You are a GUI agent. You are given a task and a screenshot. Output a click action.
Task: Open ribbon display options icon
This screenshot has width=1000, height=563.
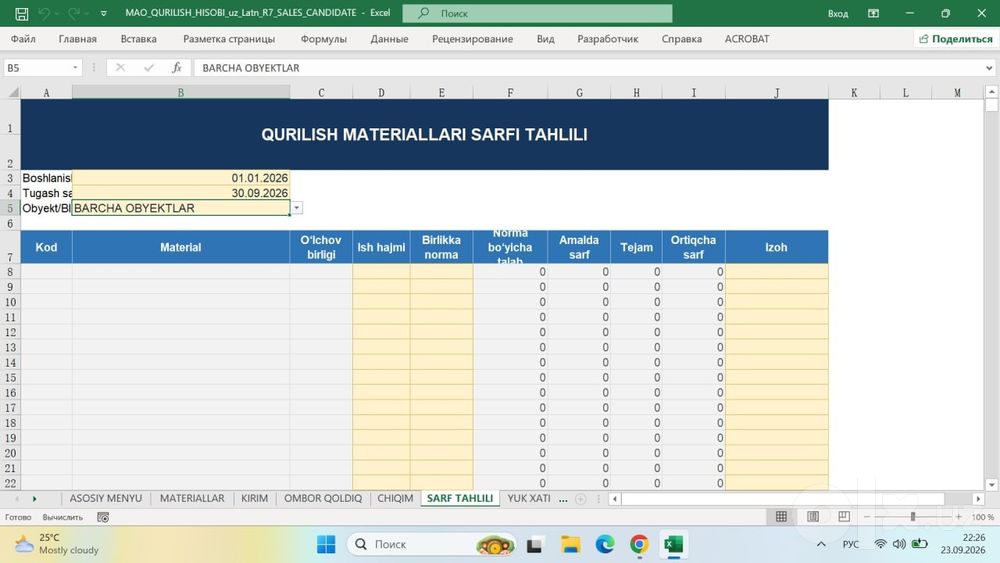click(x=873, y=13)
